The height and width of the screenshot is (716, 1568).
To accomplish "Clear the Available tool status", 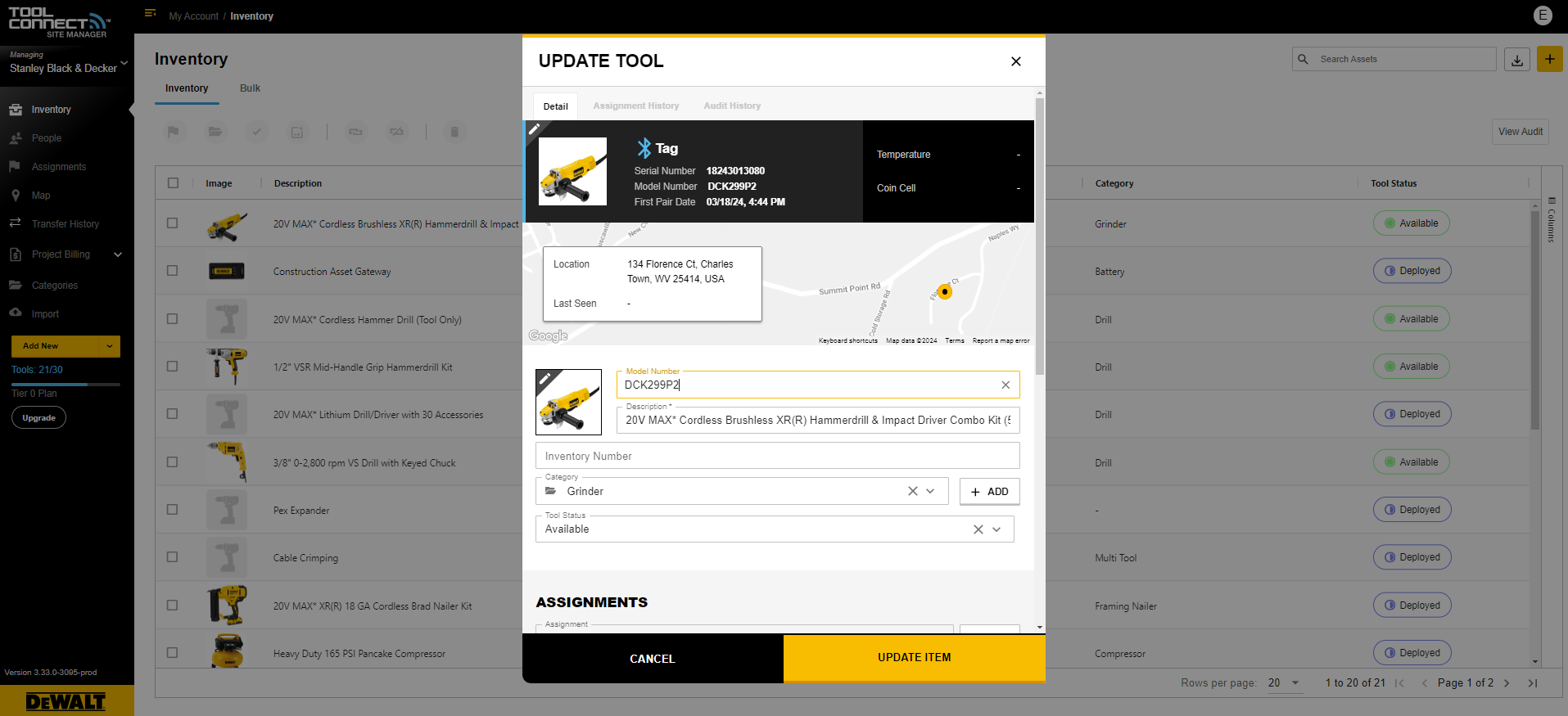I will click(x=978, y=529).
